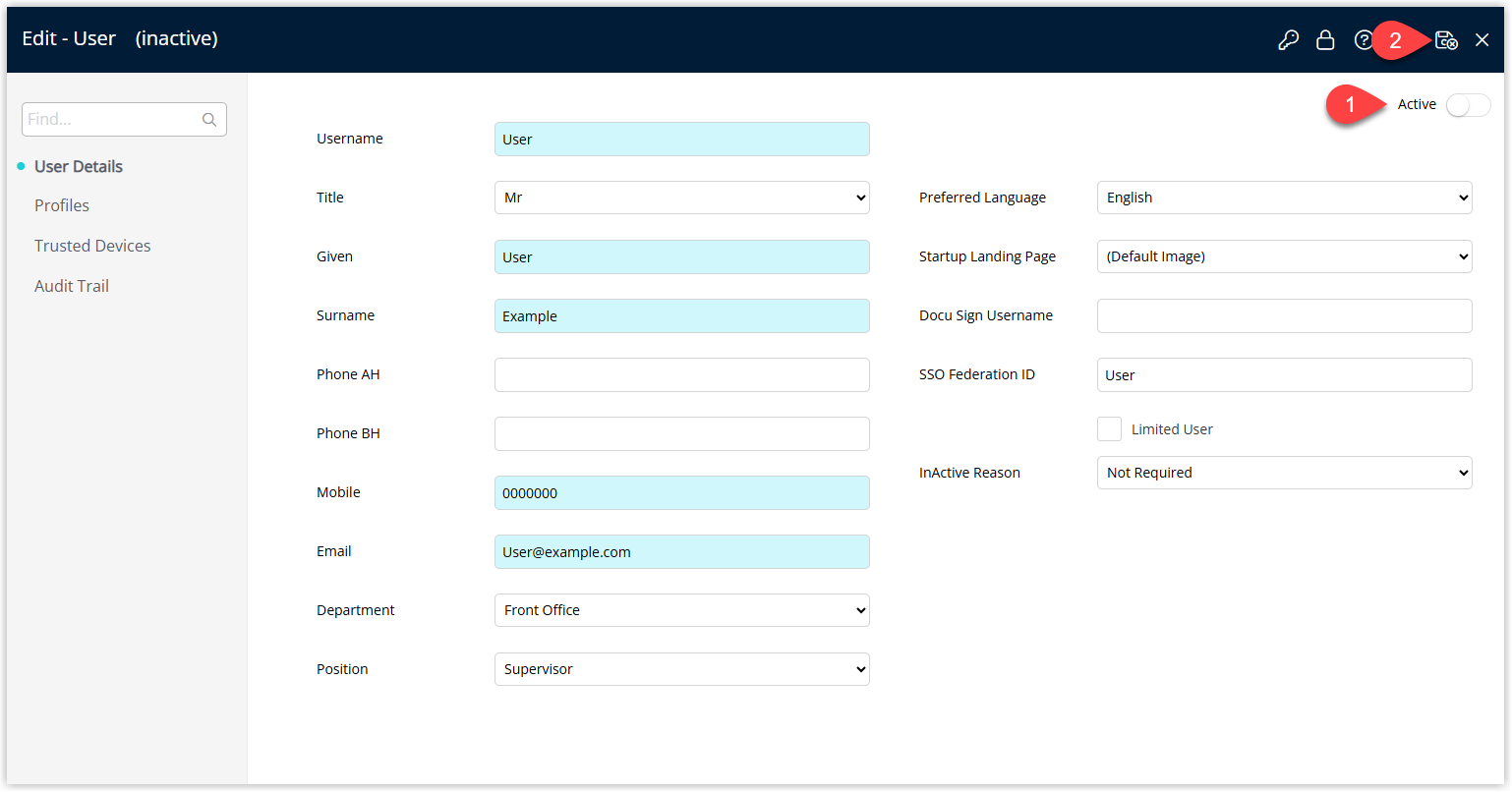Click the 'Preferred Language' label
Viewport: 1512px width, 792px height.
pos(982,198)
